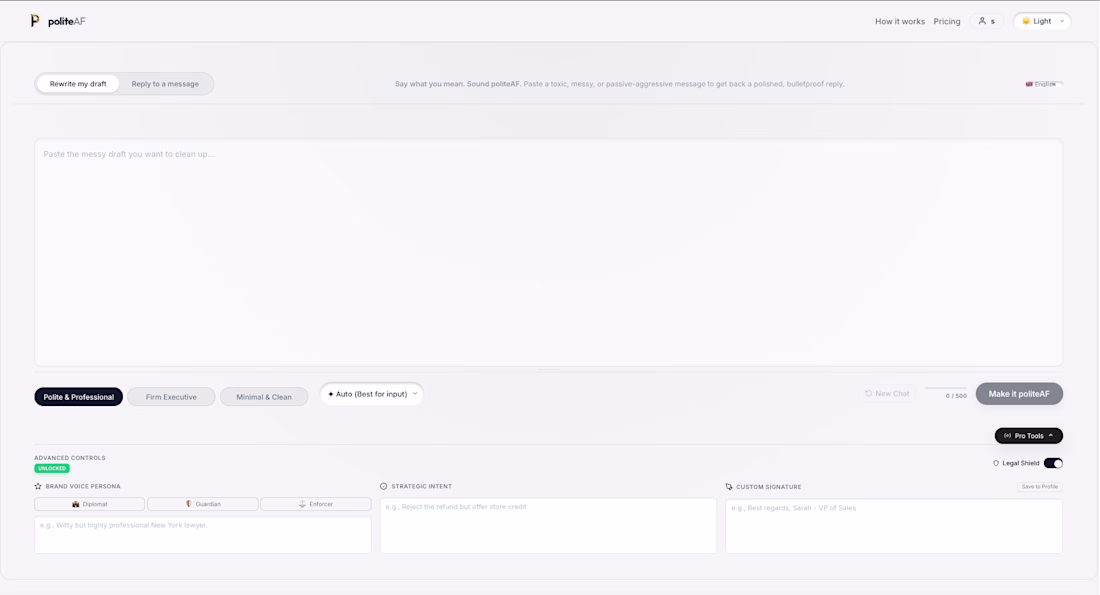Screen dimensions: 1100x595
Task: Click the Pro Tools signal icon
Action: click(x=1007, y=436)
